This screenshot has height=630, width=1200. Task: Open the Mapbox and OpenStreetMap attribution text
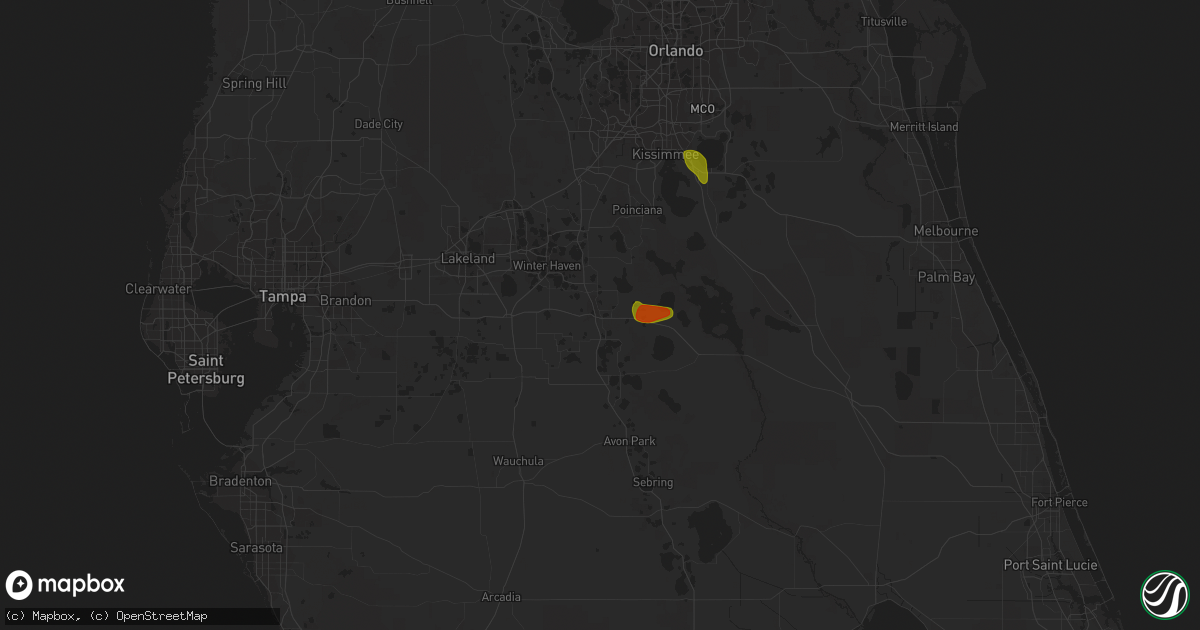tap(105, 616)
